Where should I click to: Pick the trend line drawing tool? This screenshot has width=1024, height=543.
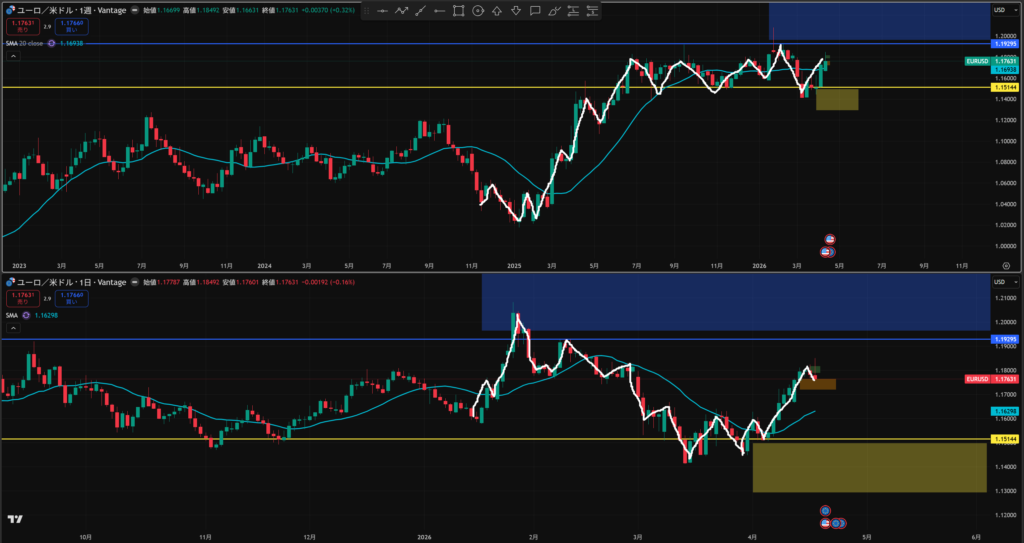tap(421, 11)
